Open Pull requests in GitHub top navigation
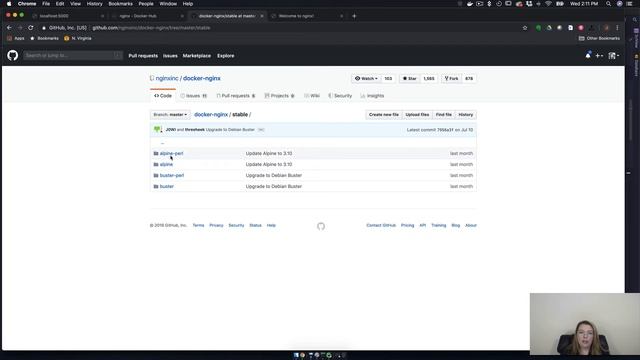 point(143,56)
